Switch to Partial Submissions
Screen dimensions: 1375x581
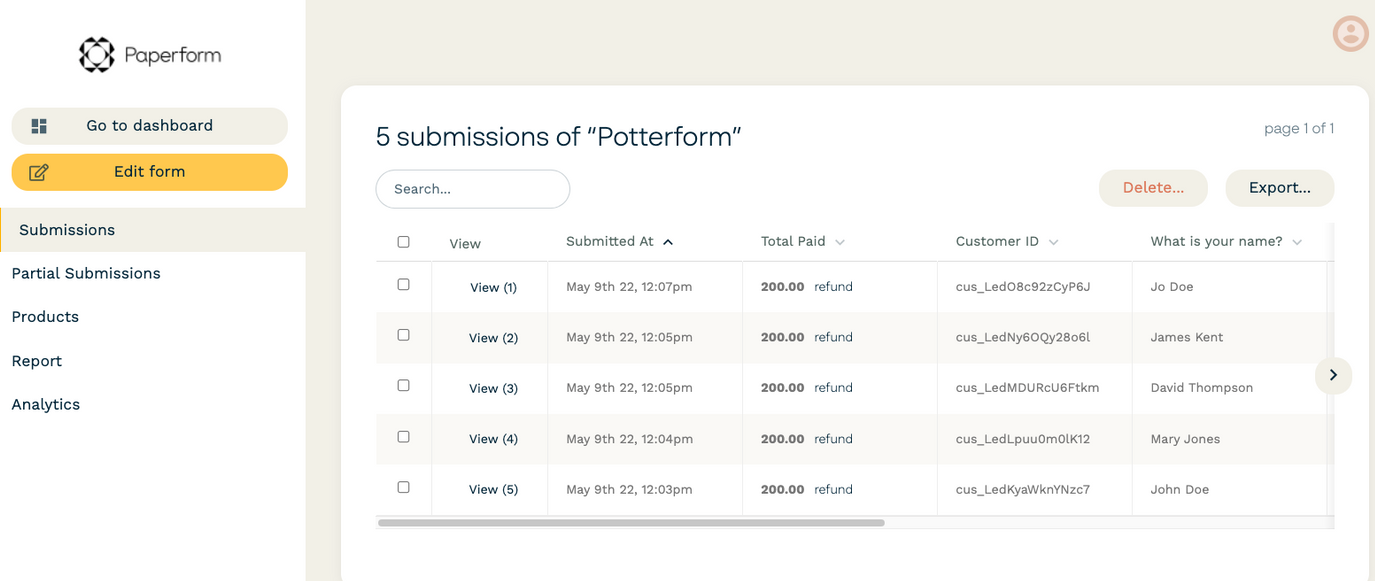[85, 272]
